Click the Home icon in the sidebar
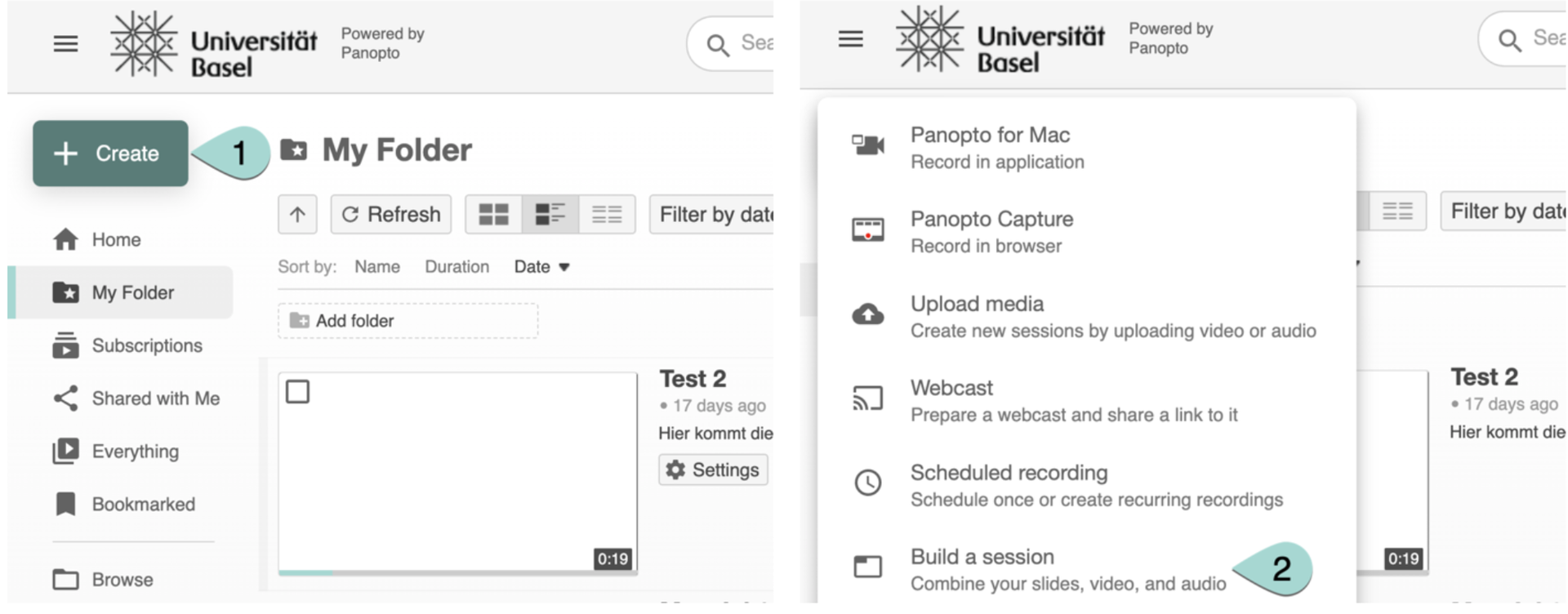This screenshot has height=614, width=1568. click(66, 240)
